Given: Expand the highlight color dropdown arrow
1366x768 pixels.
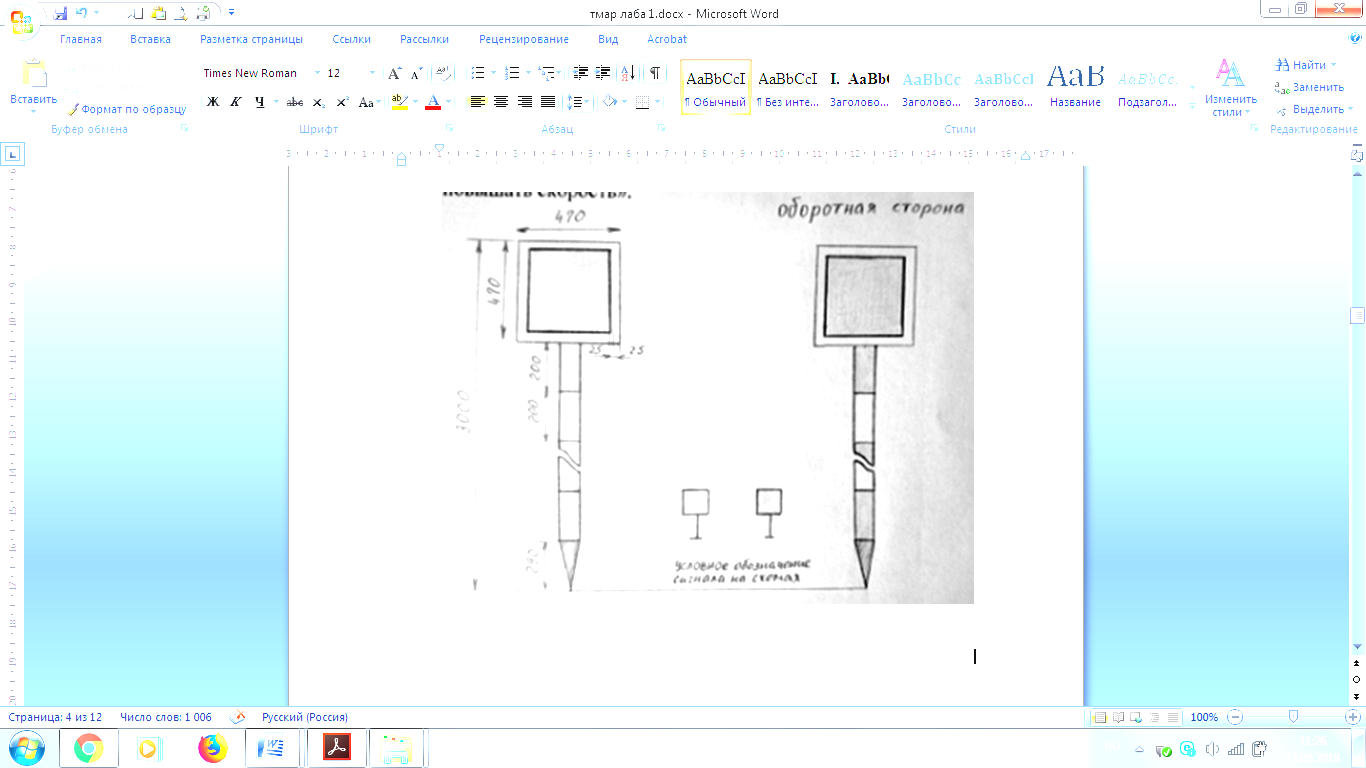Looking at the screenshot, I should pos(414,102).
